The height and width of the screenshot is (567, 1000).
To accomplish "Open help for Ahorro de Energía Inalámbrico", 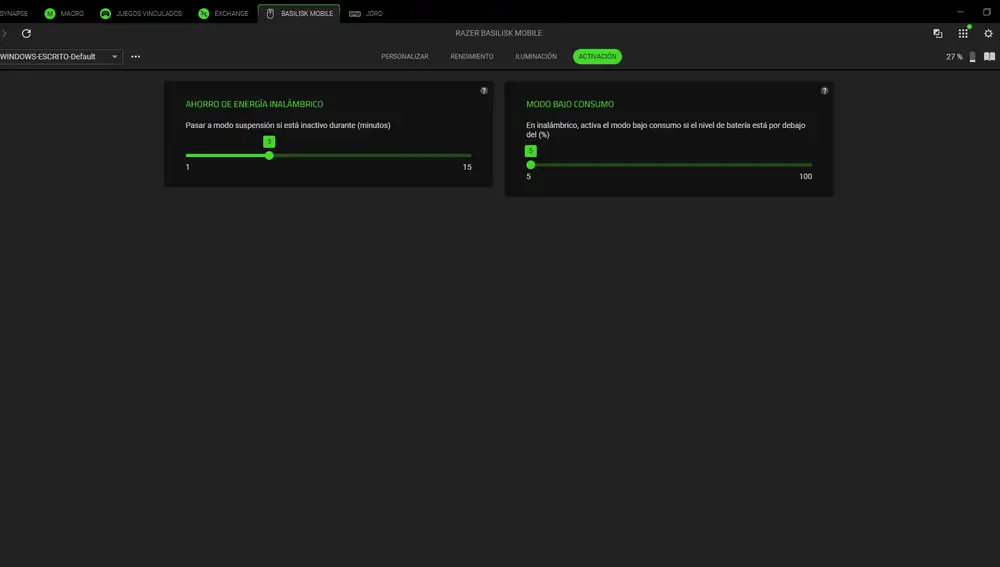I will click(x=484, y=91).
